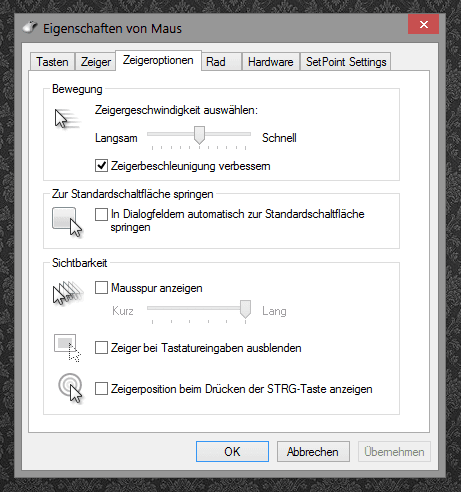Click the Eigenschaften von Maus title text
Image resolution: width=461 pixels, height=492 pixels.
click(112, 29)
